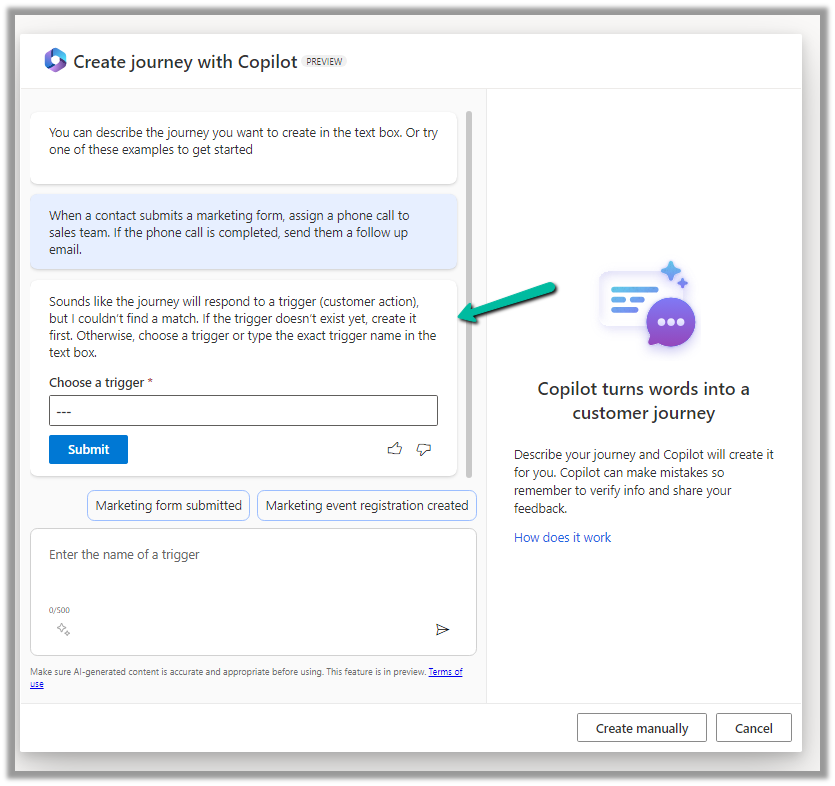The image size is (835, 786).
Task: Click the Copilot logo in the dialog header
Action: pyautogui.click(x=55, y=61)
